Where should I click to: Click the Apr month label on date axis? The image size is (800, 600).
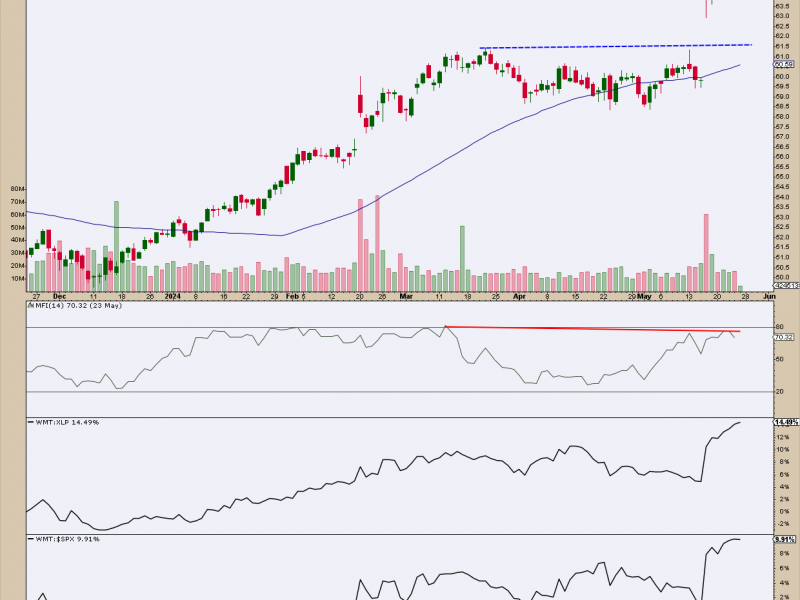pos(519,296)
